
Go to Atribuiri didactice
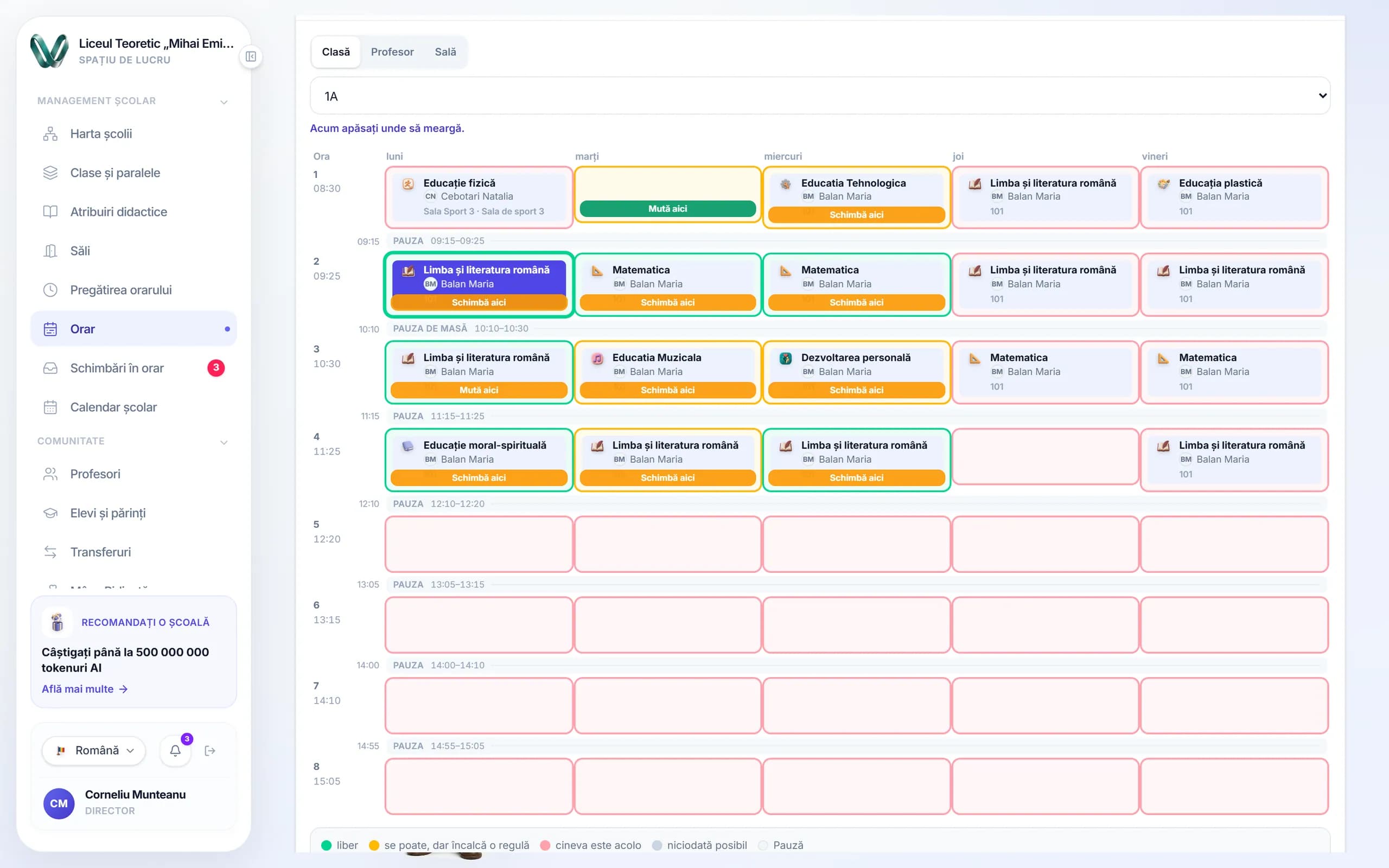(133, 212)
